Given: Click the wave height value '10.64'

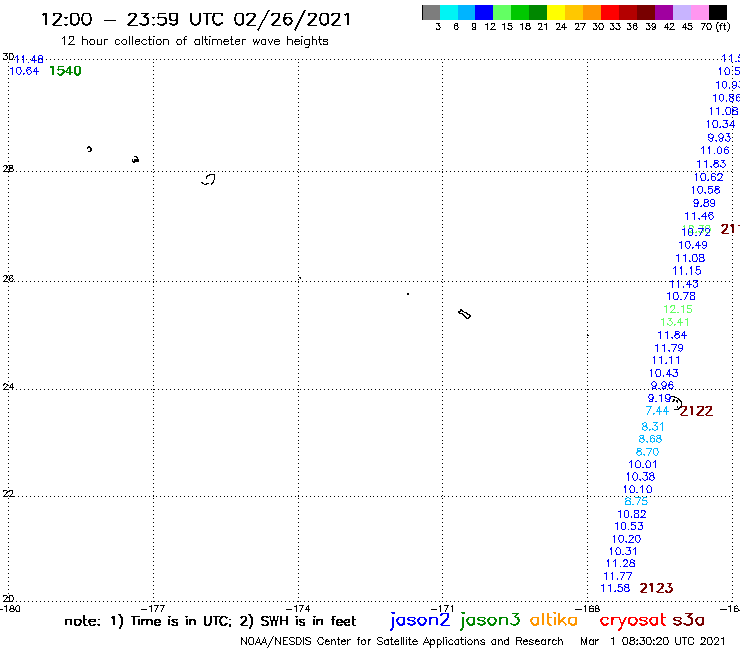Looking at the screenshot, I should click(24, 71).
